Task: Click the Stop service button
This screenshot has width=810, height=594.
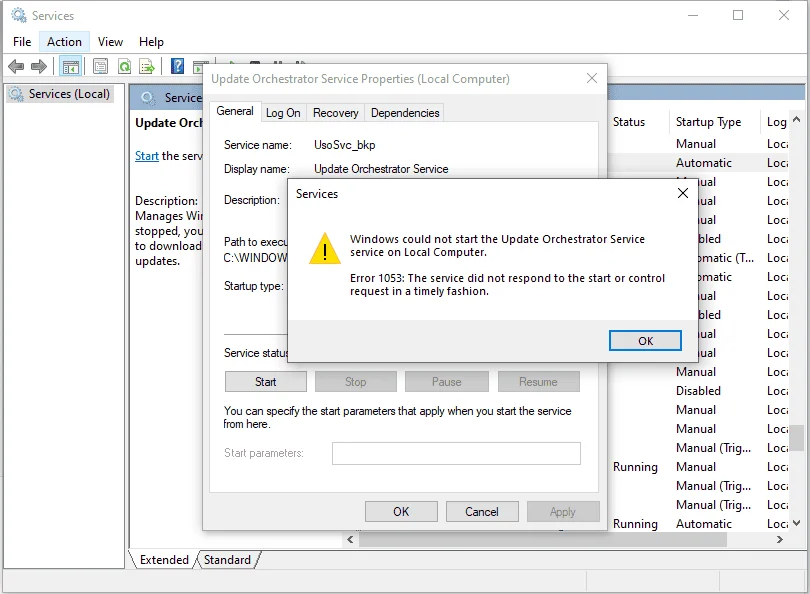Action: tap(355, 382)
